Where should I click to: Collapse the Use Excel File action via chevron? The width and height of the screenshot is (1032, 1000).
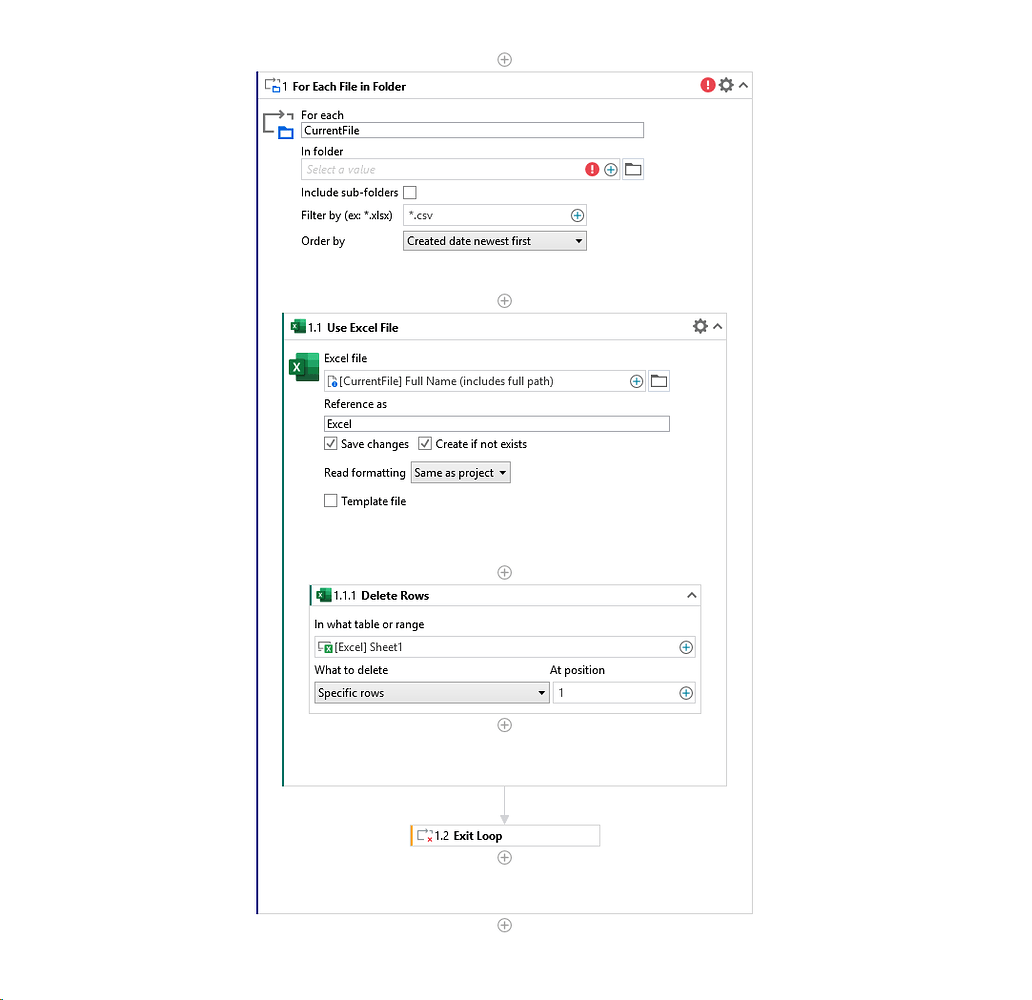pos(716,326)
